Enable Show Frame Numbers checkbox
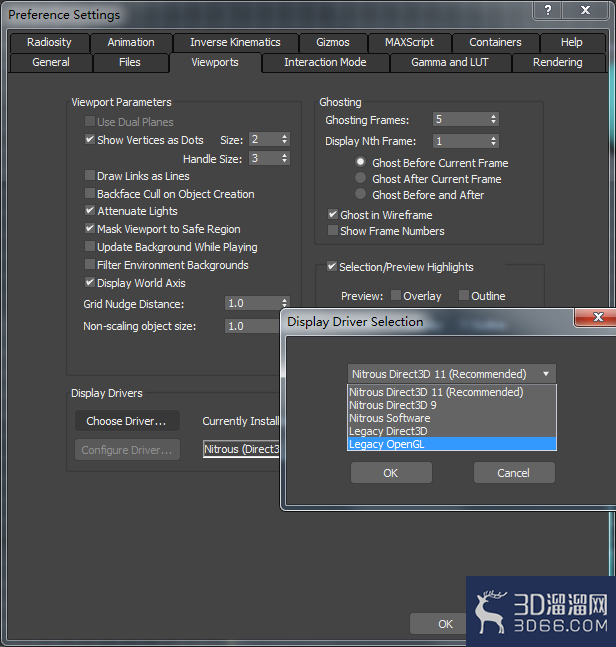The width and height of the screenshot is (616, 647). tap(333, 230)
